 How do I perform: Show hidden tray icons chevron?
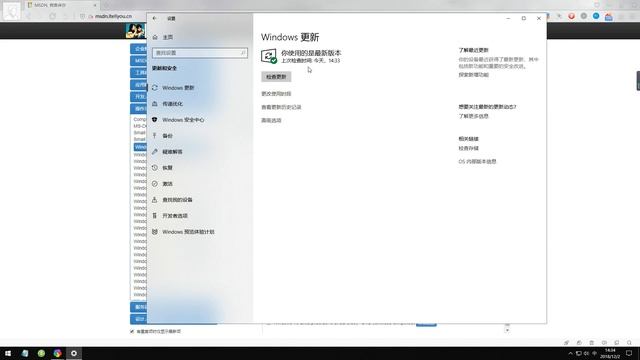pyautogui.click(x=570, y=353)
